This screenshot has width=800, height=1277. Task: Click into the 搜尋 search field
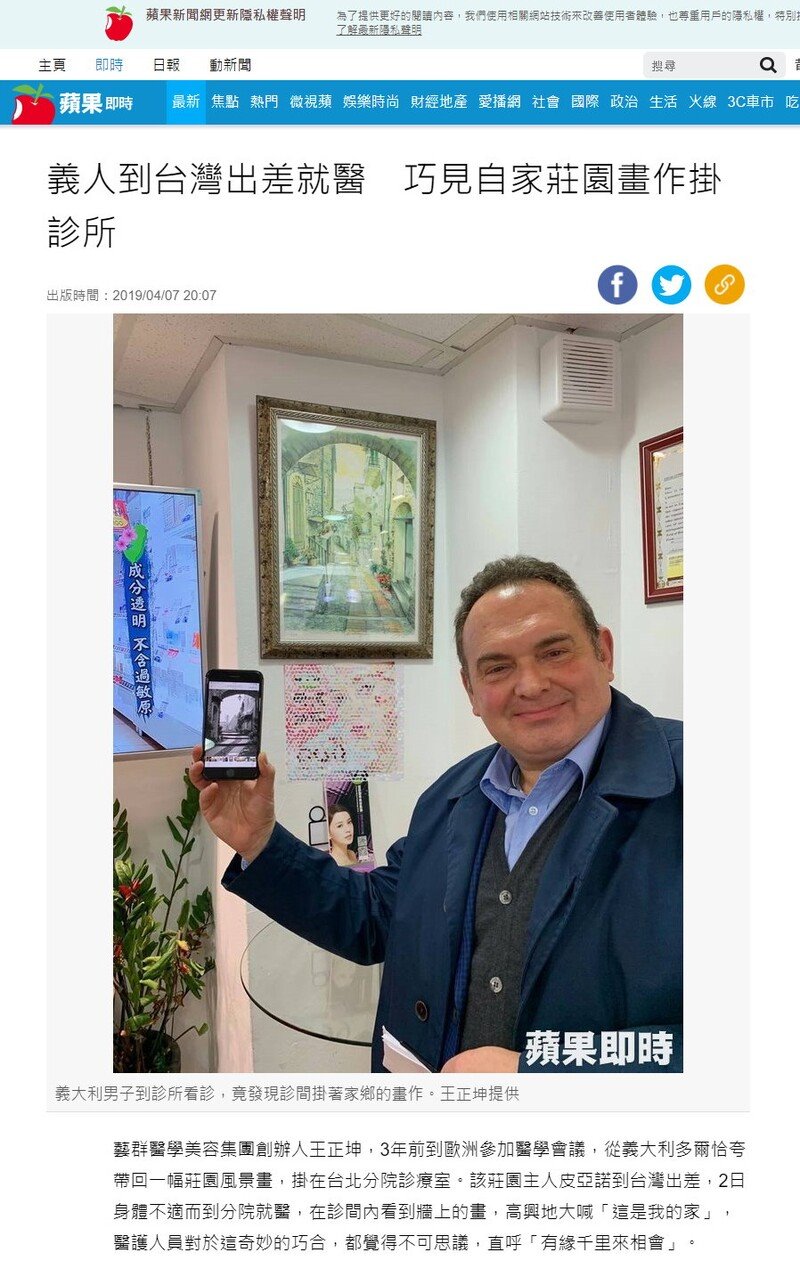click(x=700, y=65)
